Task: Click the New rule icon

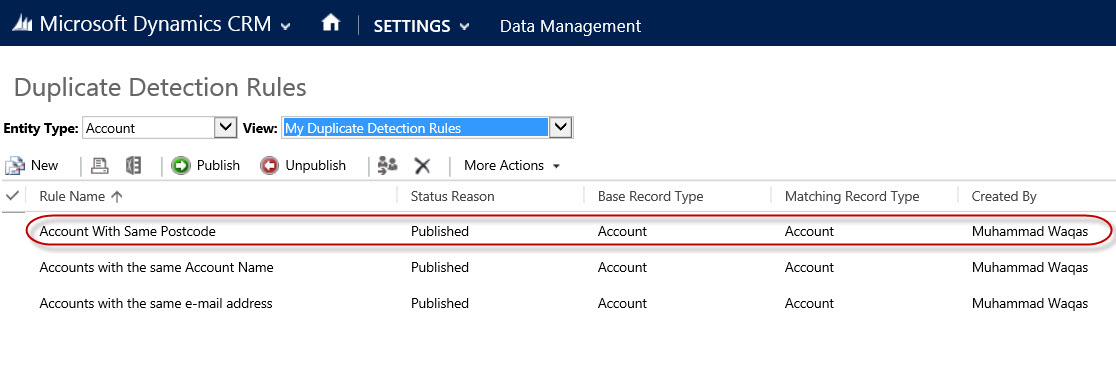Action: click(15, 166)
